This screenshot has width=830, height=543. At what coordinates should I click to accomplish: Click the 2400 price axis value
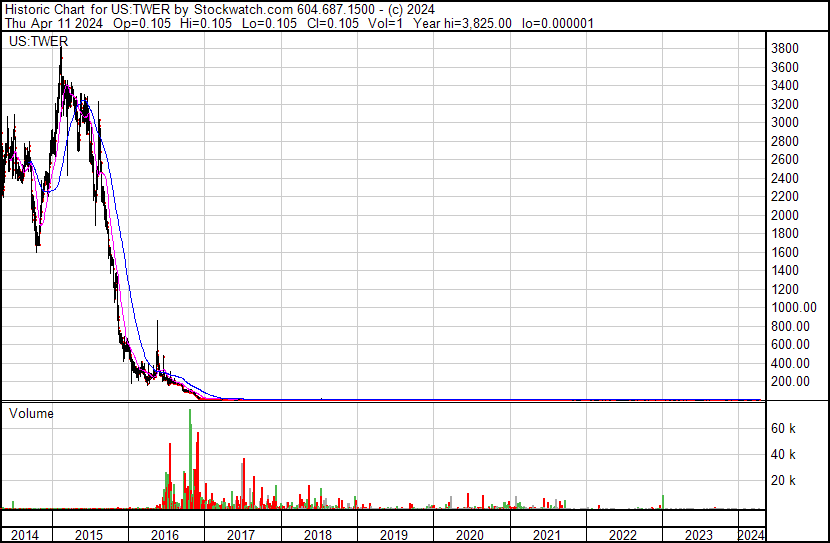(784, 178)
